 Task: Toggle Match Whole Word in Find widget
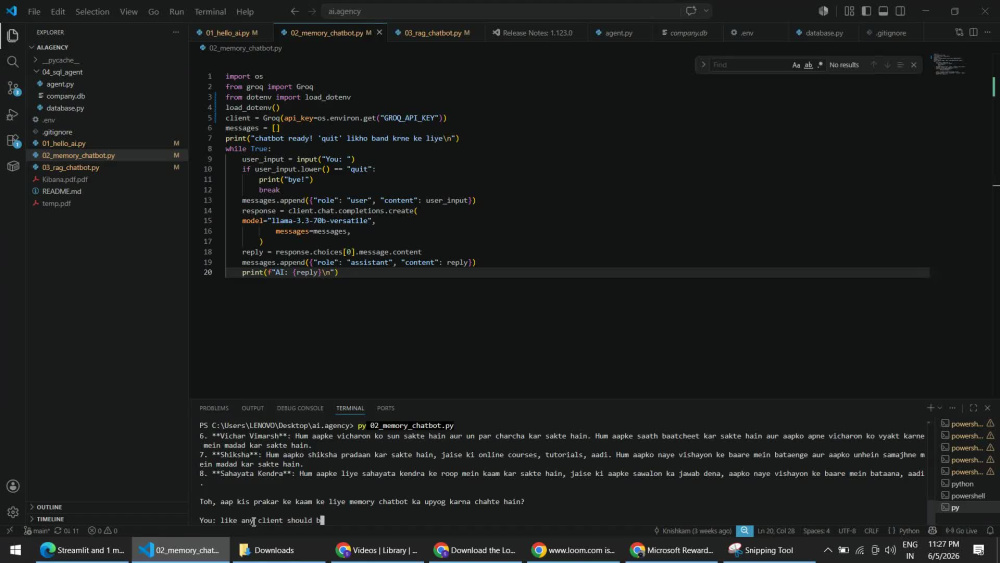click(x=808, y=65)
